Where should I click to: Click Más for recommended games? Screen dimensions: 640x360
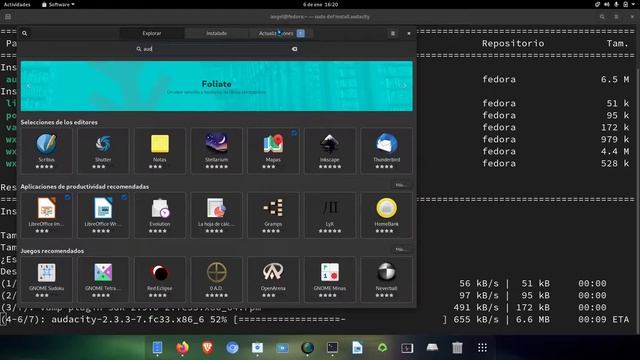(400, 250)
